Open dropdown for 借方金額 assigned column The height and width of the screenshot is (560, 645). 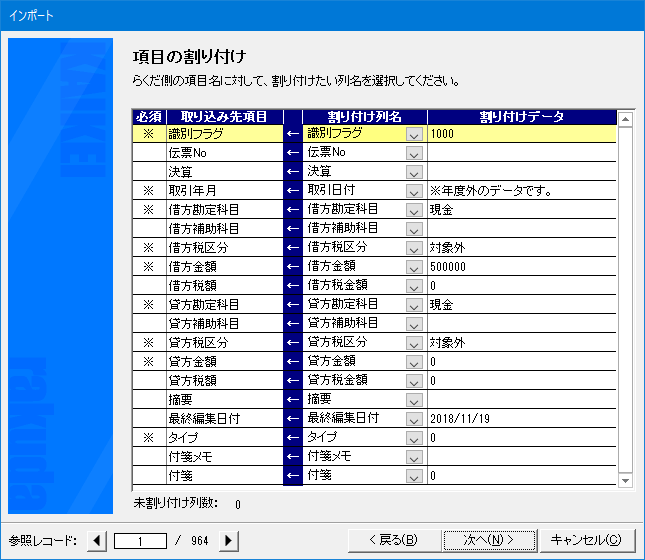click(414, 267)
